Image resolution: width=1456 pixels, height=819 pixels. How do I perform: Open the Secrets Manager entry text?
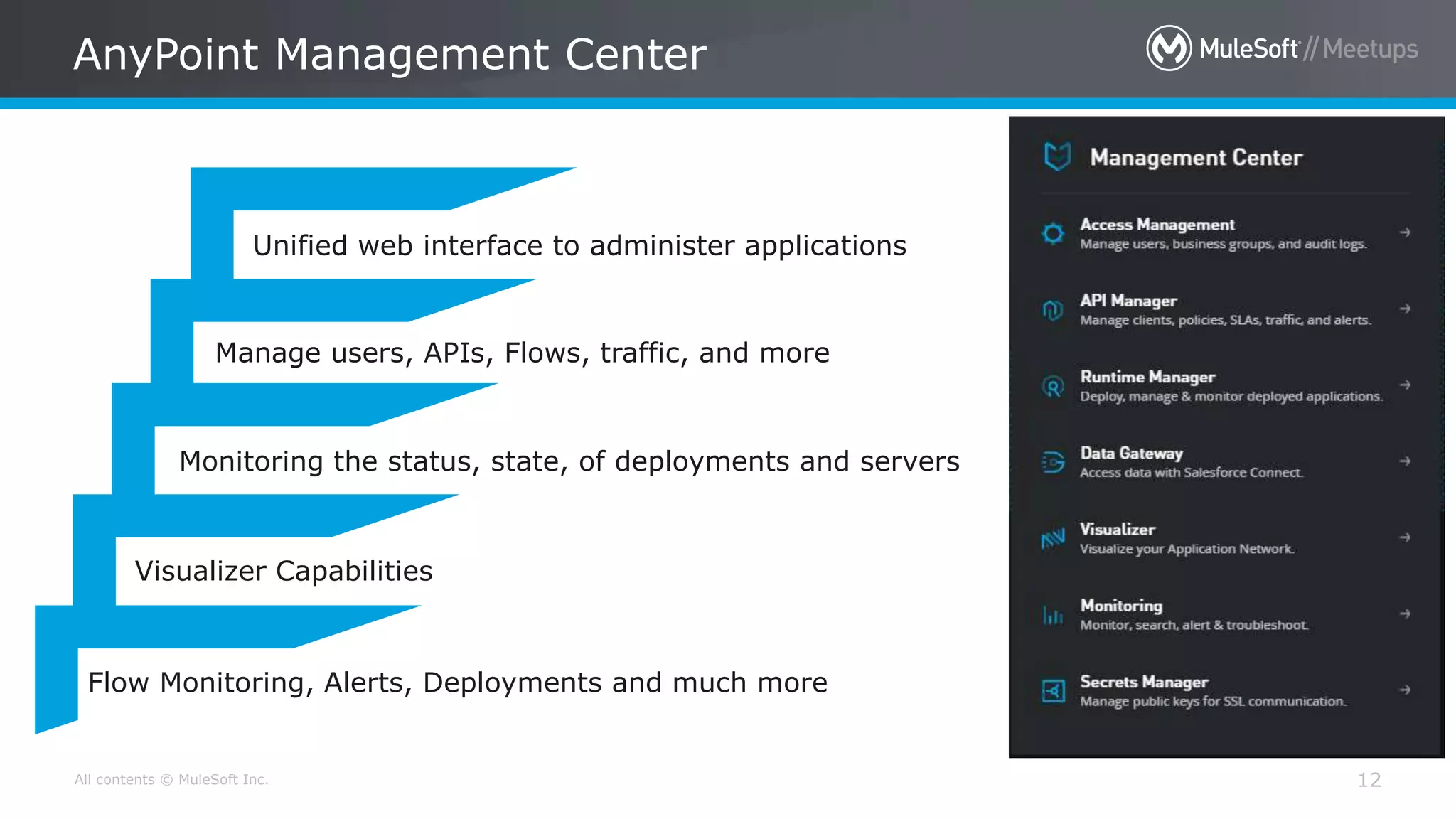[x=1144, y=682]
